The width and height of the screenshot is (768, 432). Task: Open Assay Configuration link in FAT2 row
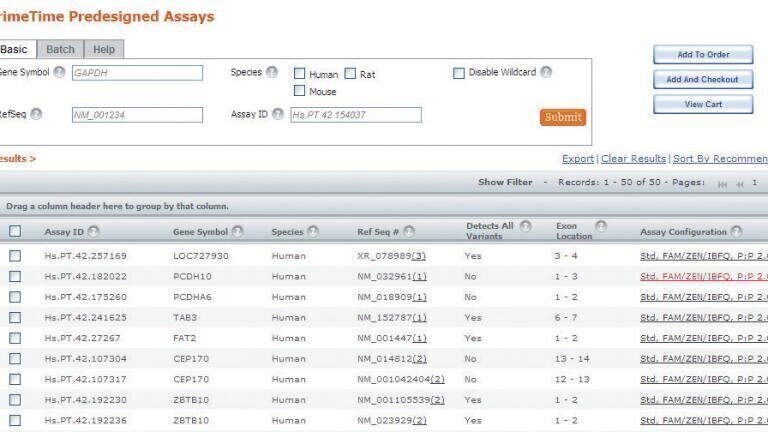[x=704, y=338]
